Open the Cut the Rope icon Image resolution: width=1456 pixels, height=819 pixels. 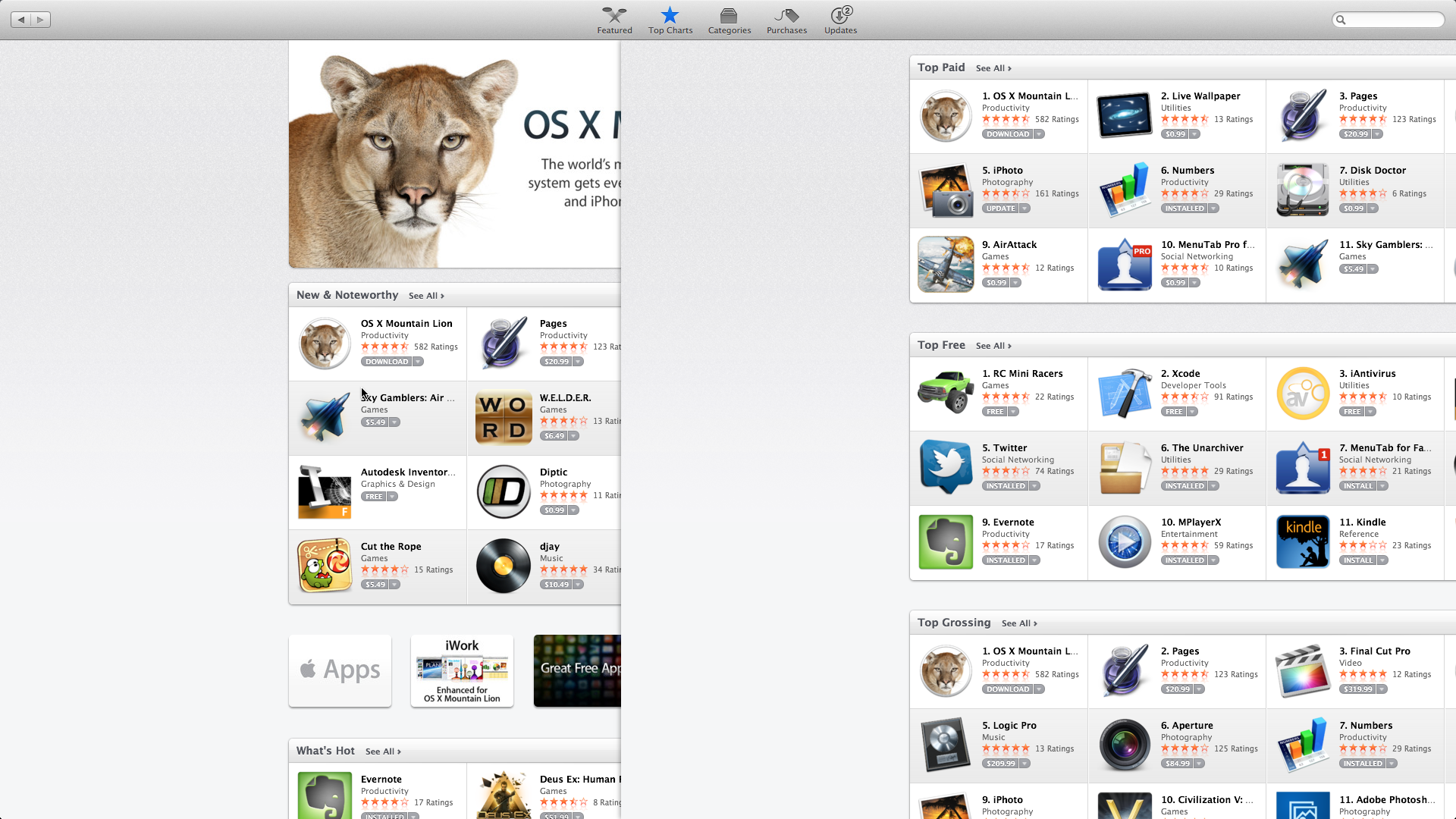point(325,566)
